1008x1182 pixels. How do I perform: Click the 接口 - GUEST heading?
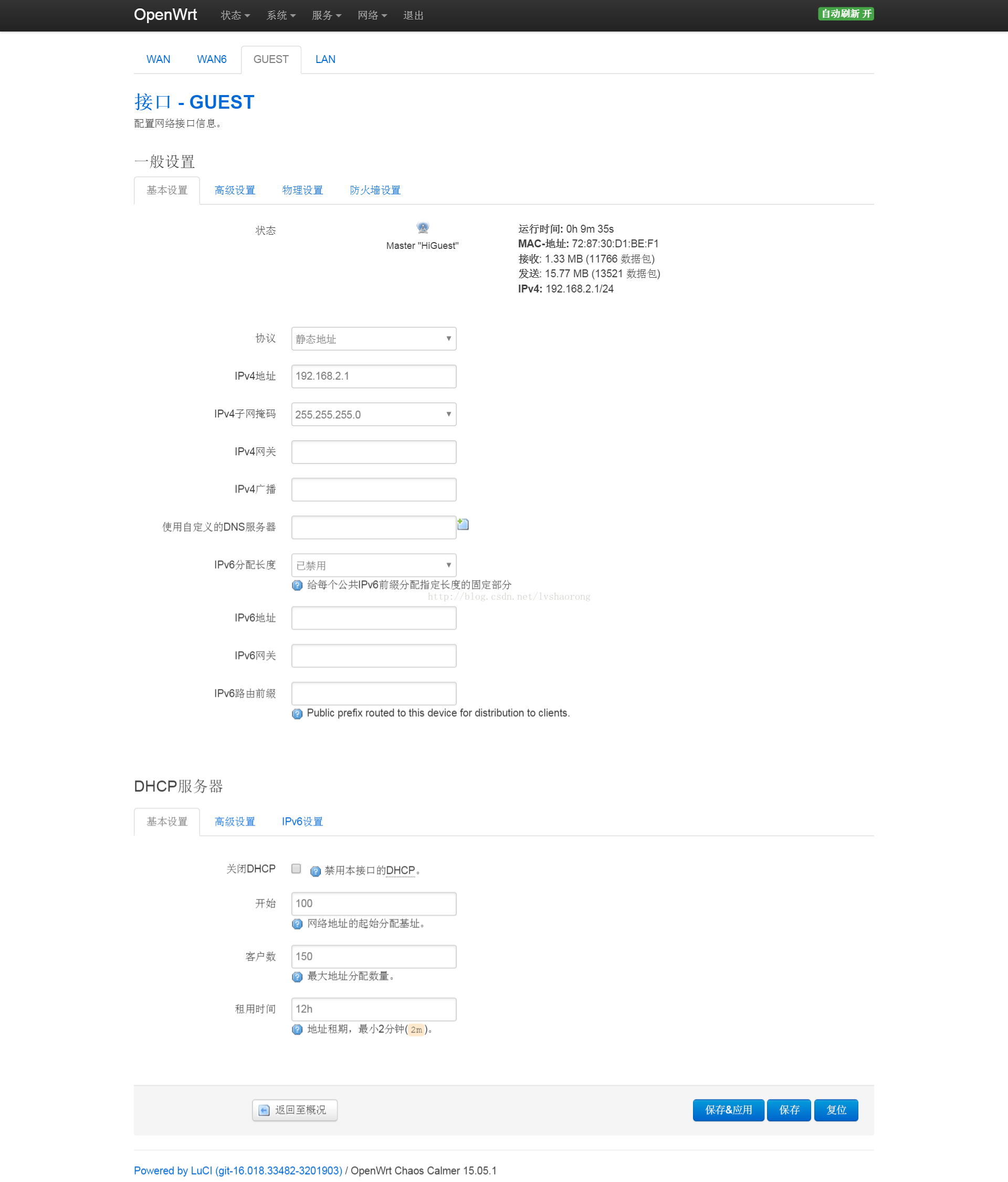click(194, 102)
